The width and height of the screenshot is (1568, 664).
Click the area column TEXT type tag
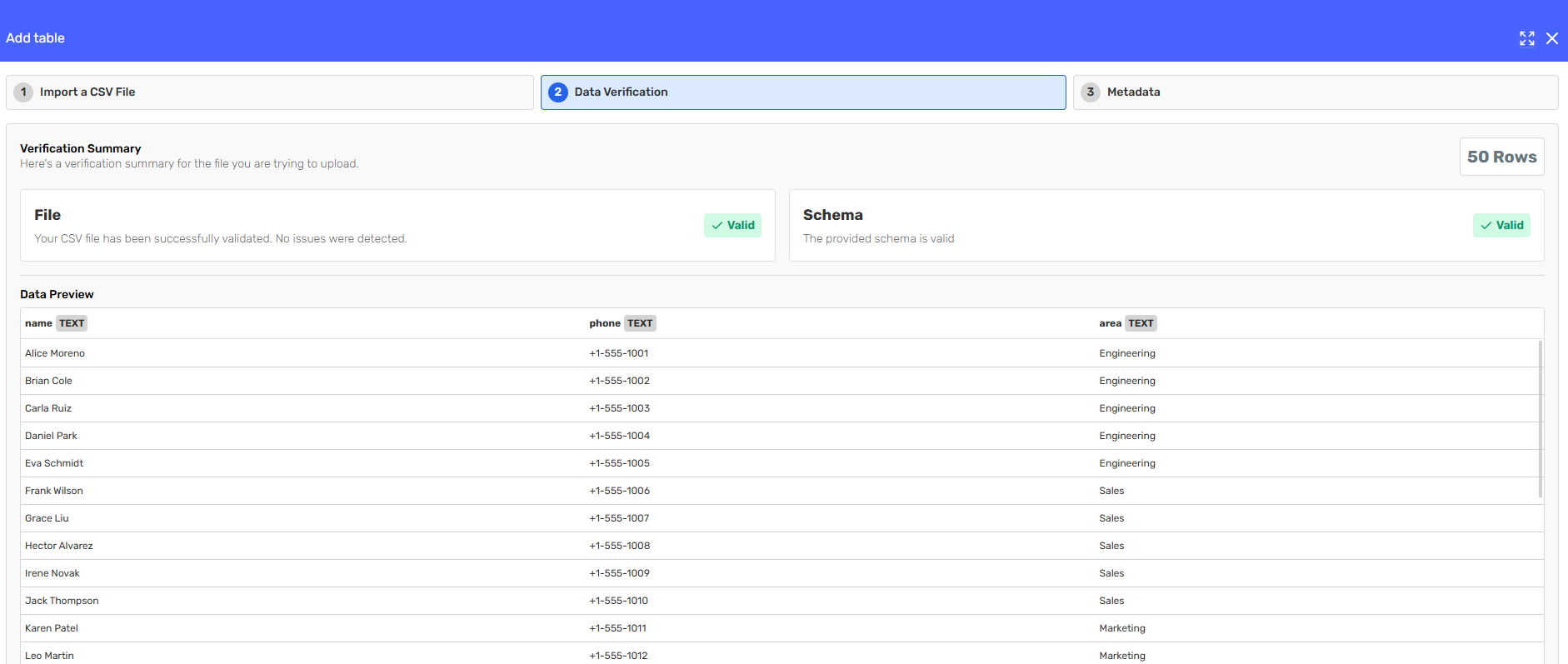click(1141, 323)
